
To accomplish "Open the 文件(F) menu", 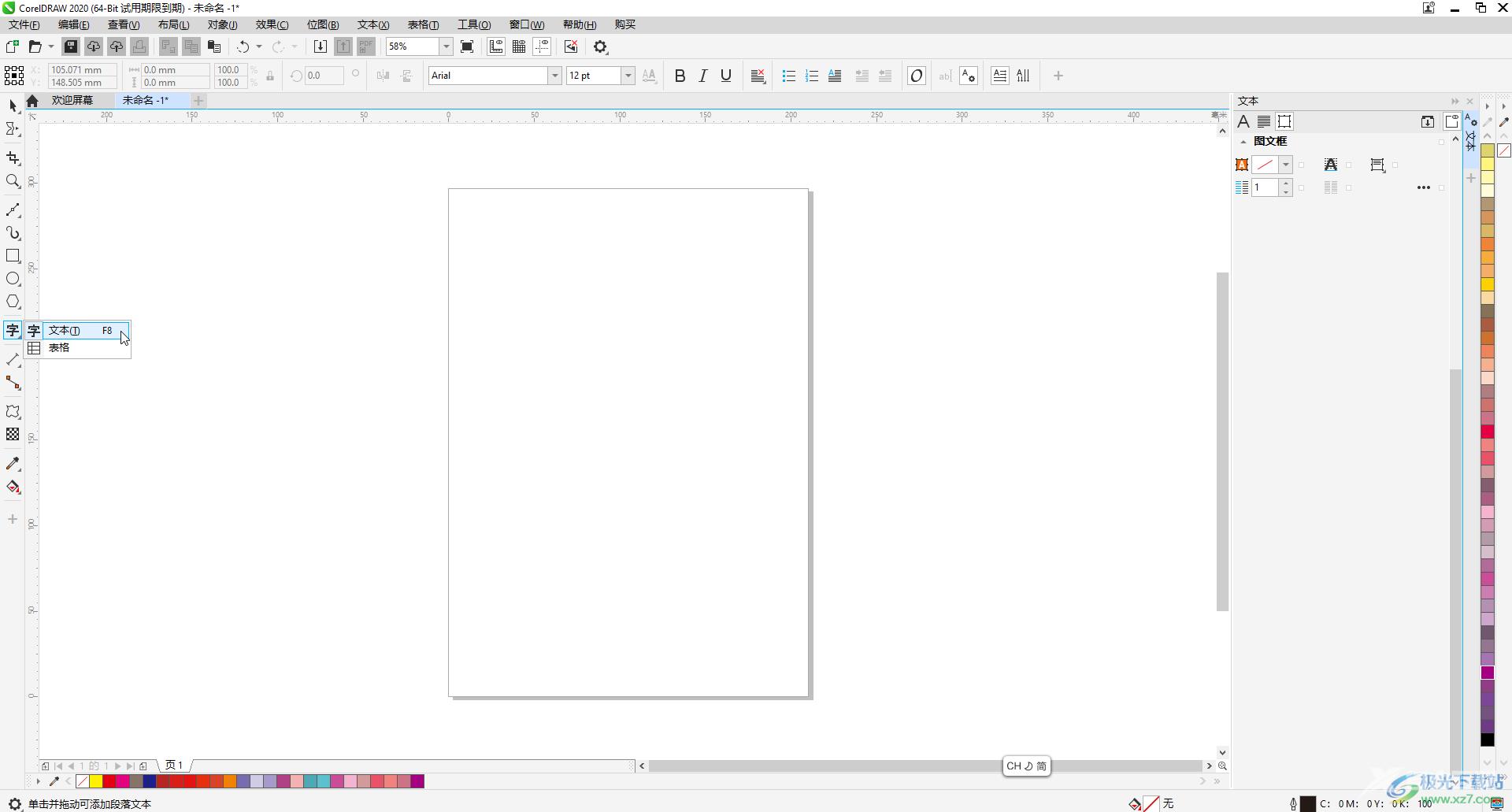I will coord(24,24).
